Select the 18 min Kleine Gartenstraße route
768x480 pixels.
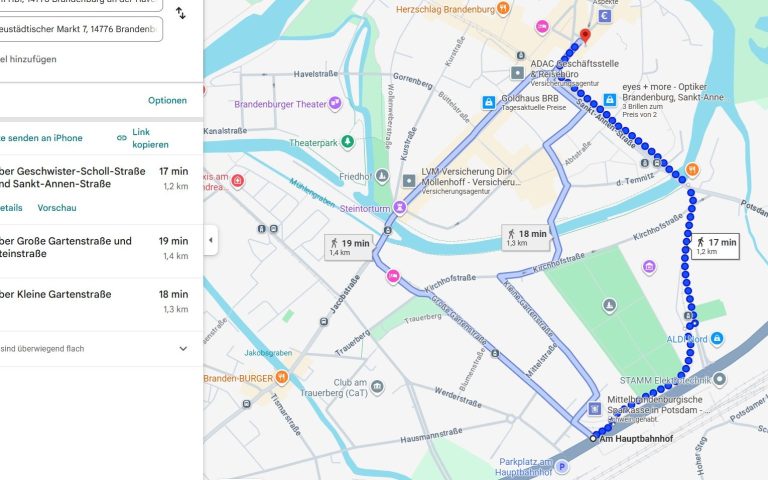pos(101,305)
